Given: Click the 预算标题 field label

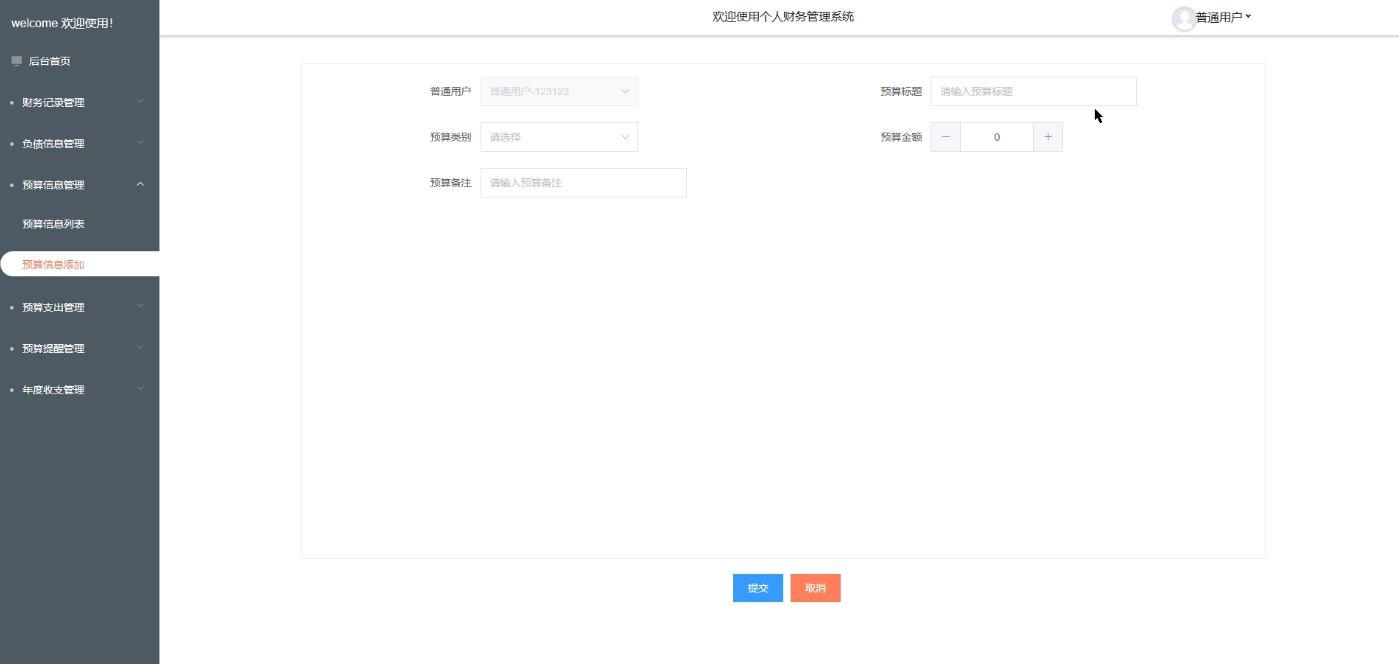Looking at the screenshot, I should click(901, 91).
